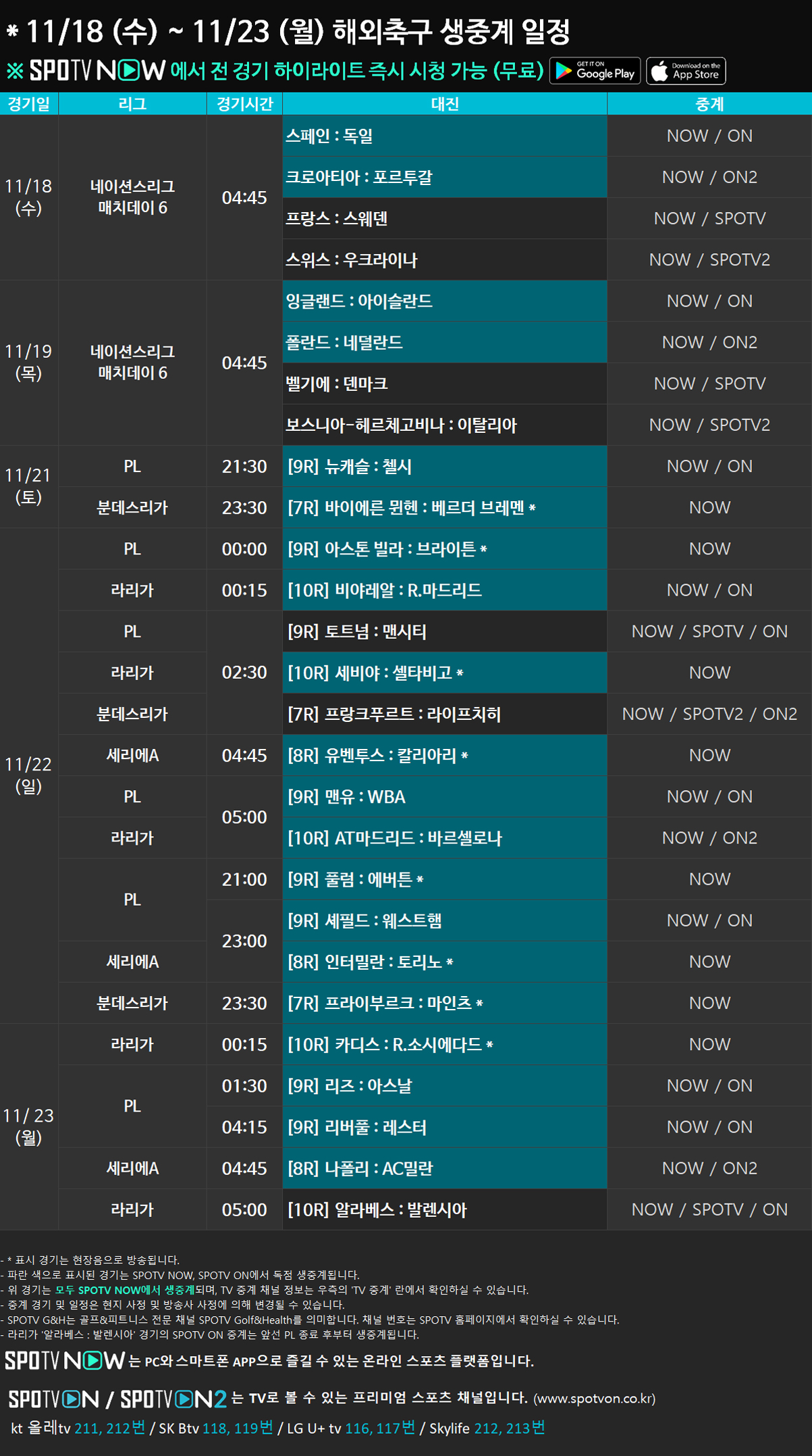Select the [9R] 리버풀 : 레스터 match

click(x=445, y=1127)
